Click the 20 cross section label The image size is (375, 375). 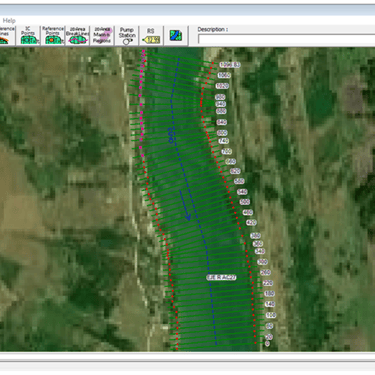[269, 337]
